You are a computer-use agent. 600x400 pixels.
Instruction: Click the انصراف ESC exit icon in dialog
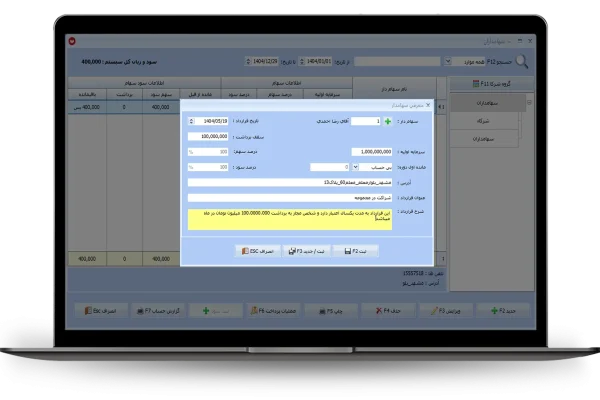click(x=243, y=251)
